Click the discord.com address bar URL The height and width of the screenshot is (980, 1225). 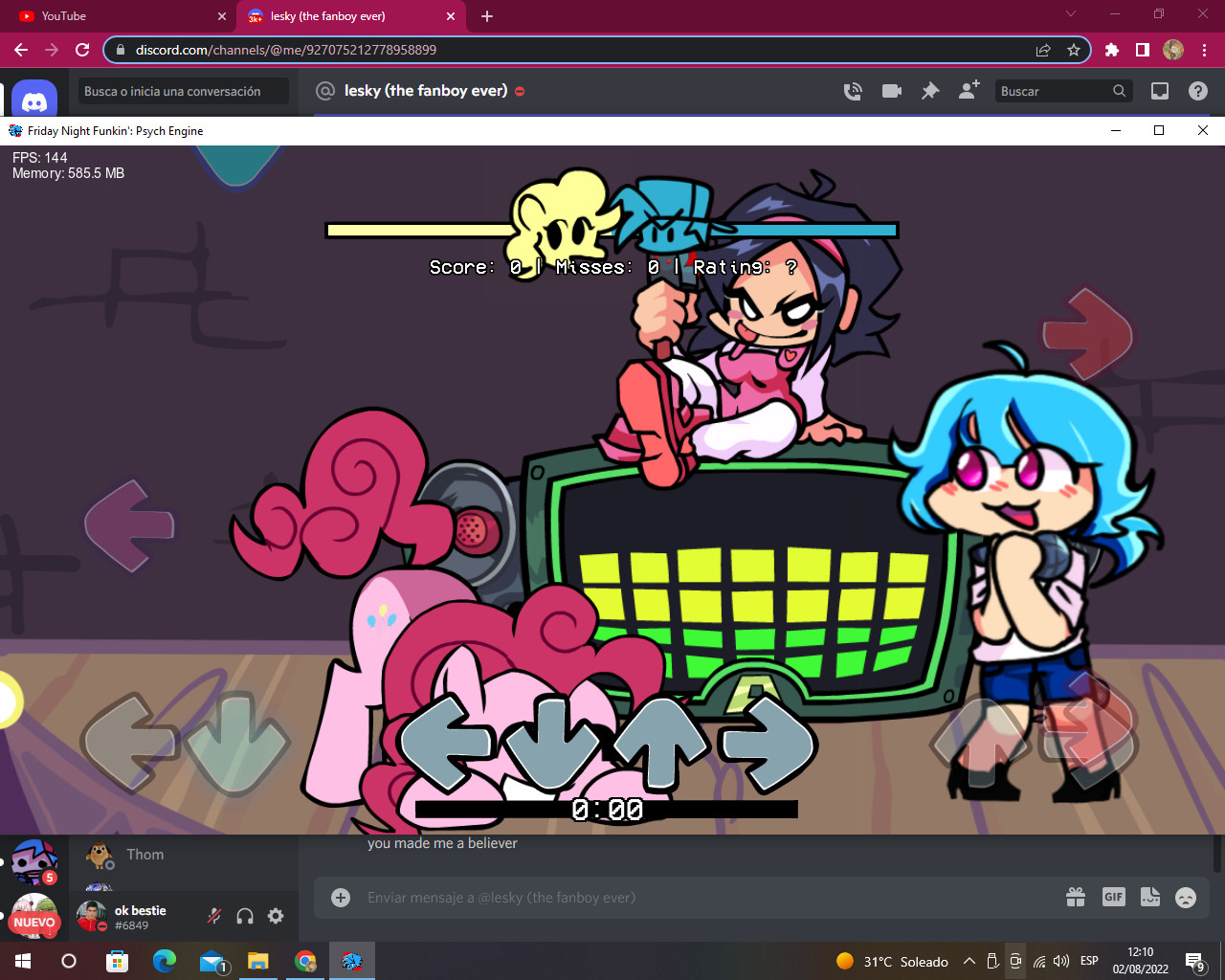(286, 50)
